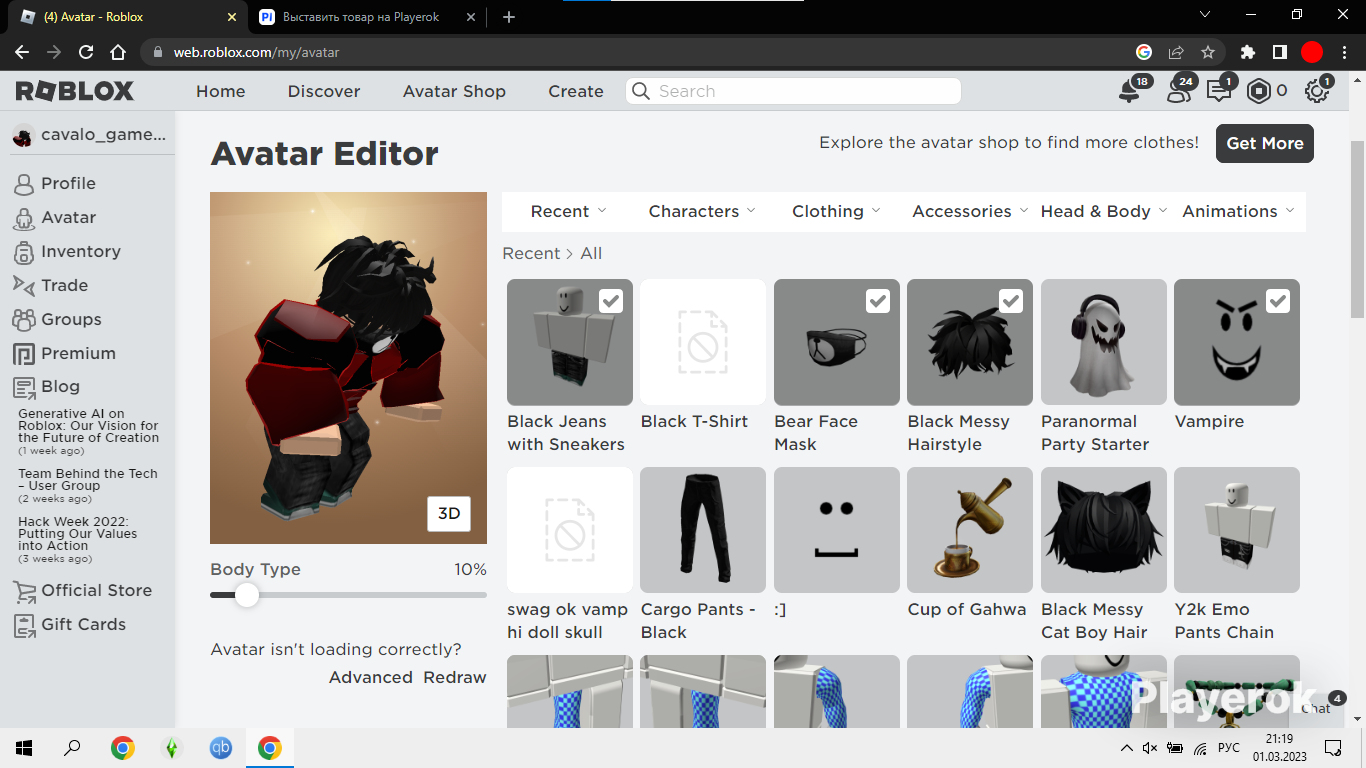Expand the Animations dropdown

point(1238,212)
